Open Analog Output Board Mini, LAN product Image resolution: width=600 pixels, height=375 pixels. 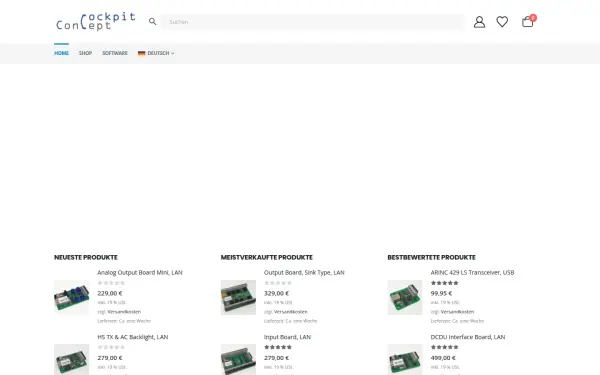(140, 272)
